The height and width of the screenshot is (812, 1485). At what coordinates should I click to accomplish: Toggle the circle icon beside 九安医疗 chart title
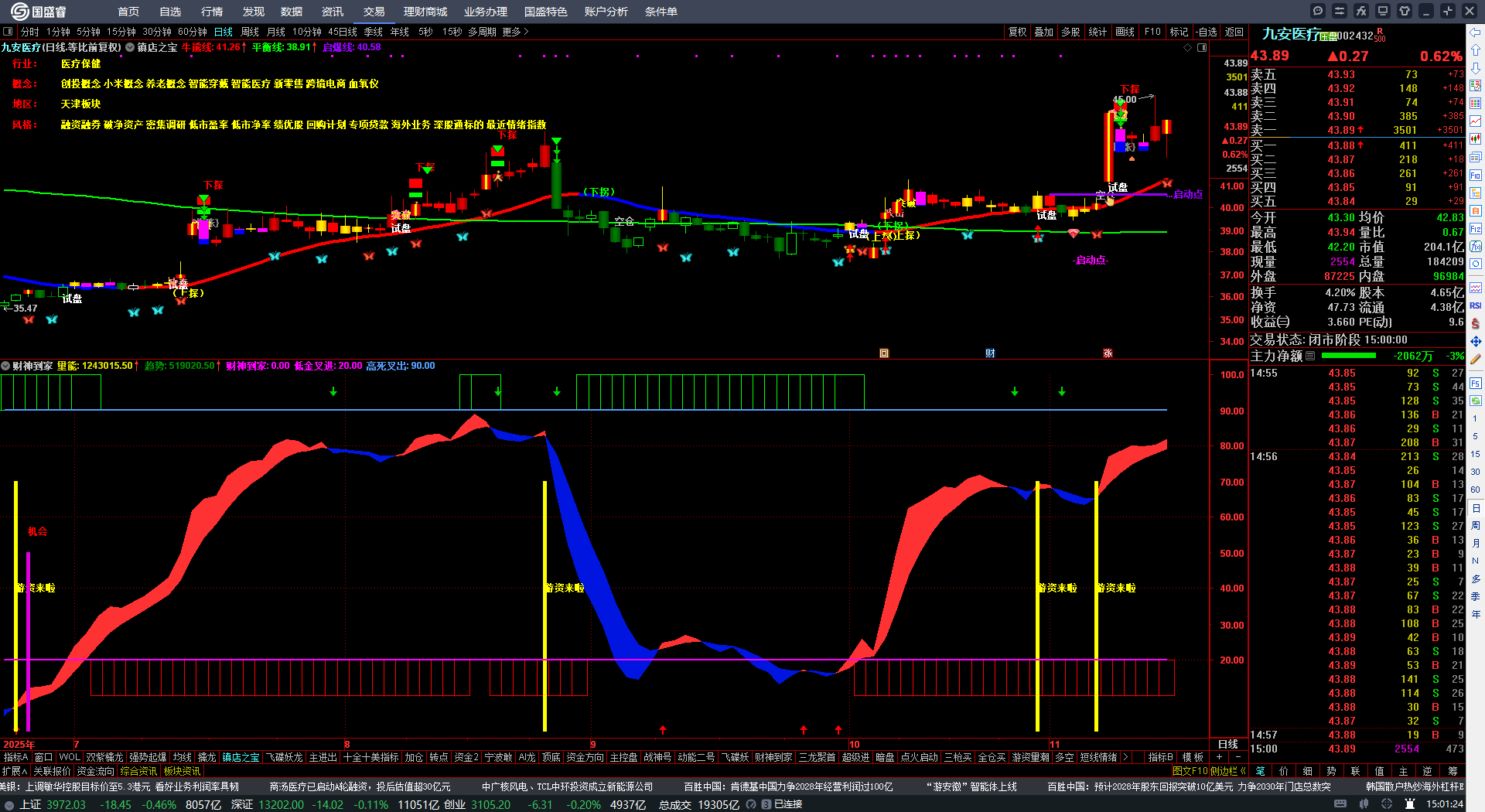point(130,47)
